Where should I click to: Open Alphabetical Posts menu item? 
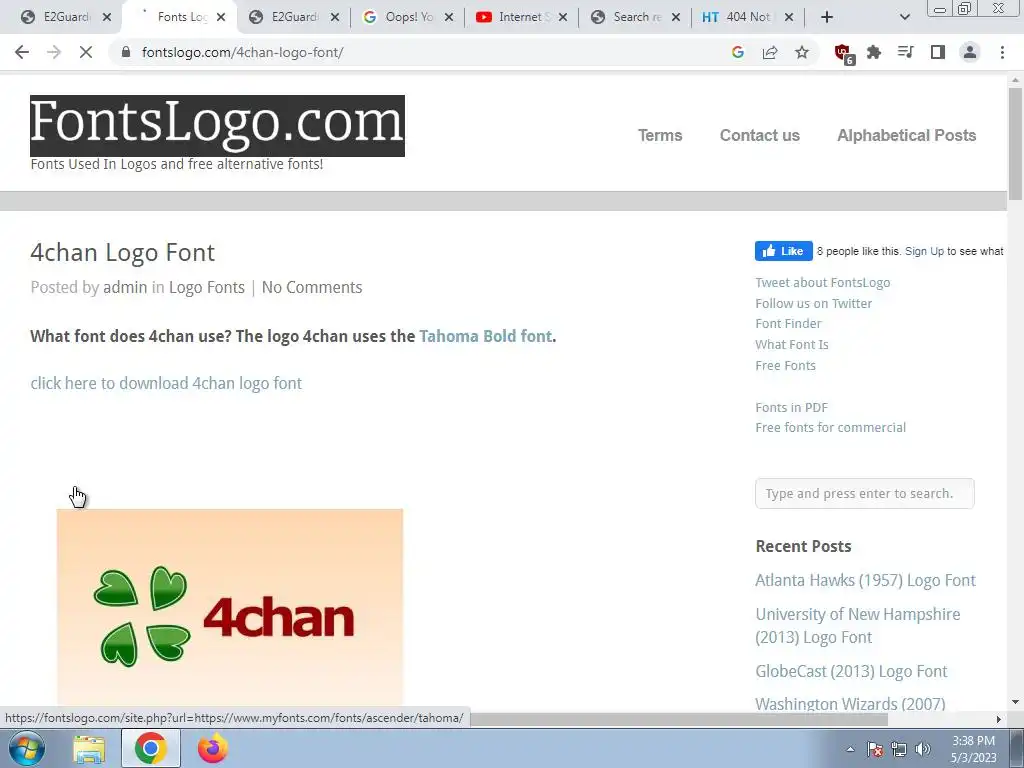(x=906, y=135)
